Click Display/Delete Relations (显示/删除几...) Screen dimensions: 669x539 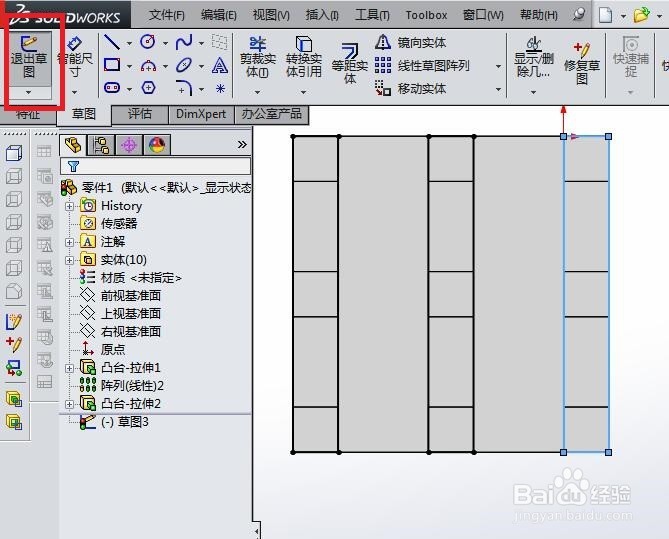(x=533, y=58)
